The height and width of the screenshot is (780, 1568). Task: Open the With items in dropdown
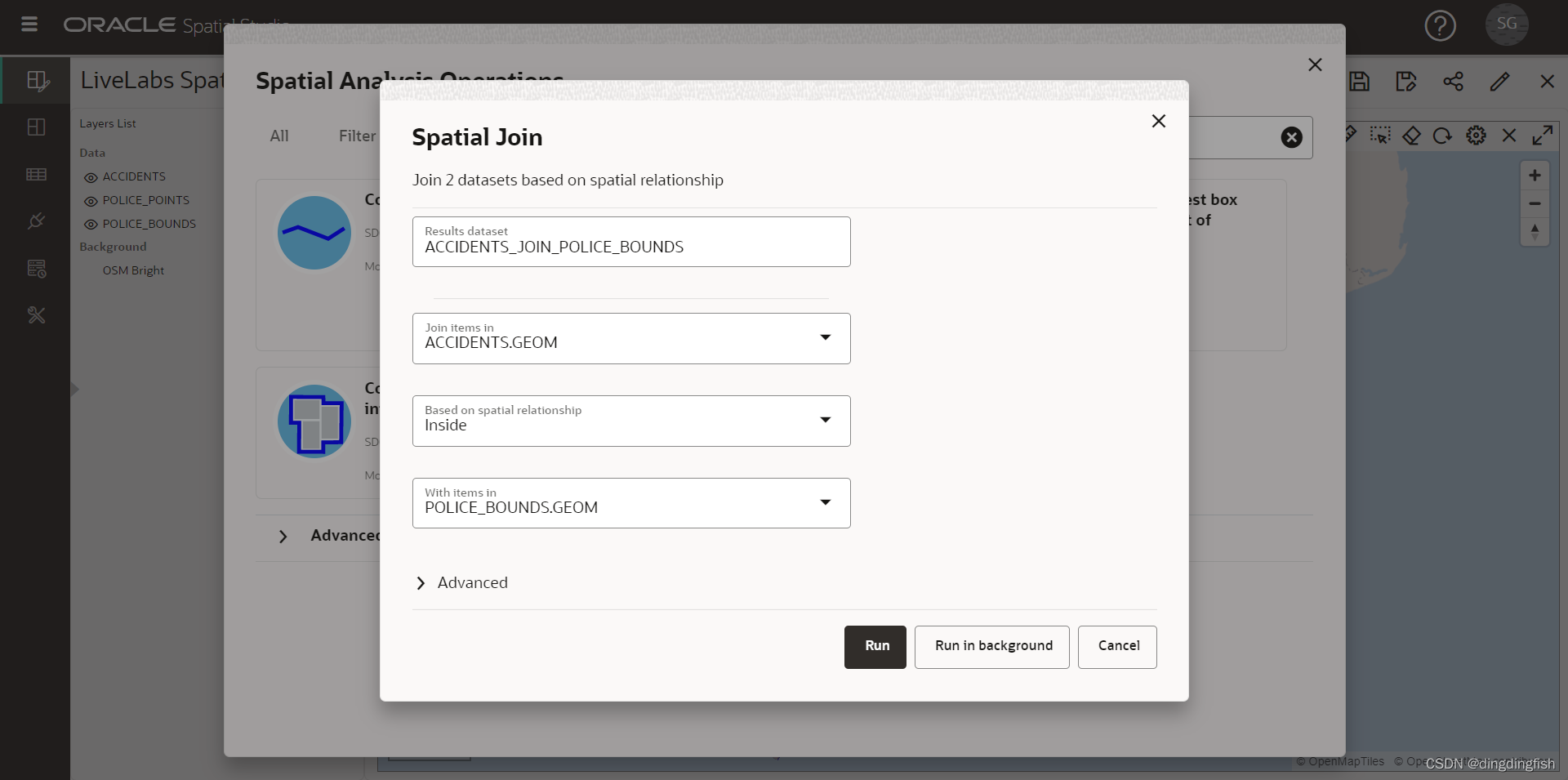[631, 503]
